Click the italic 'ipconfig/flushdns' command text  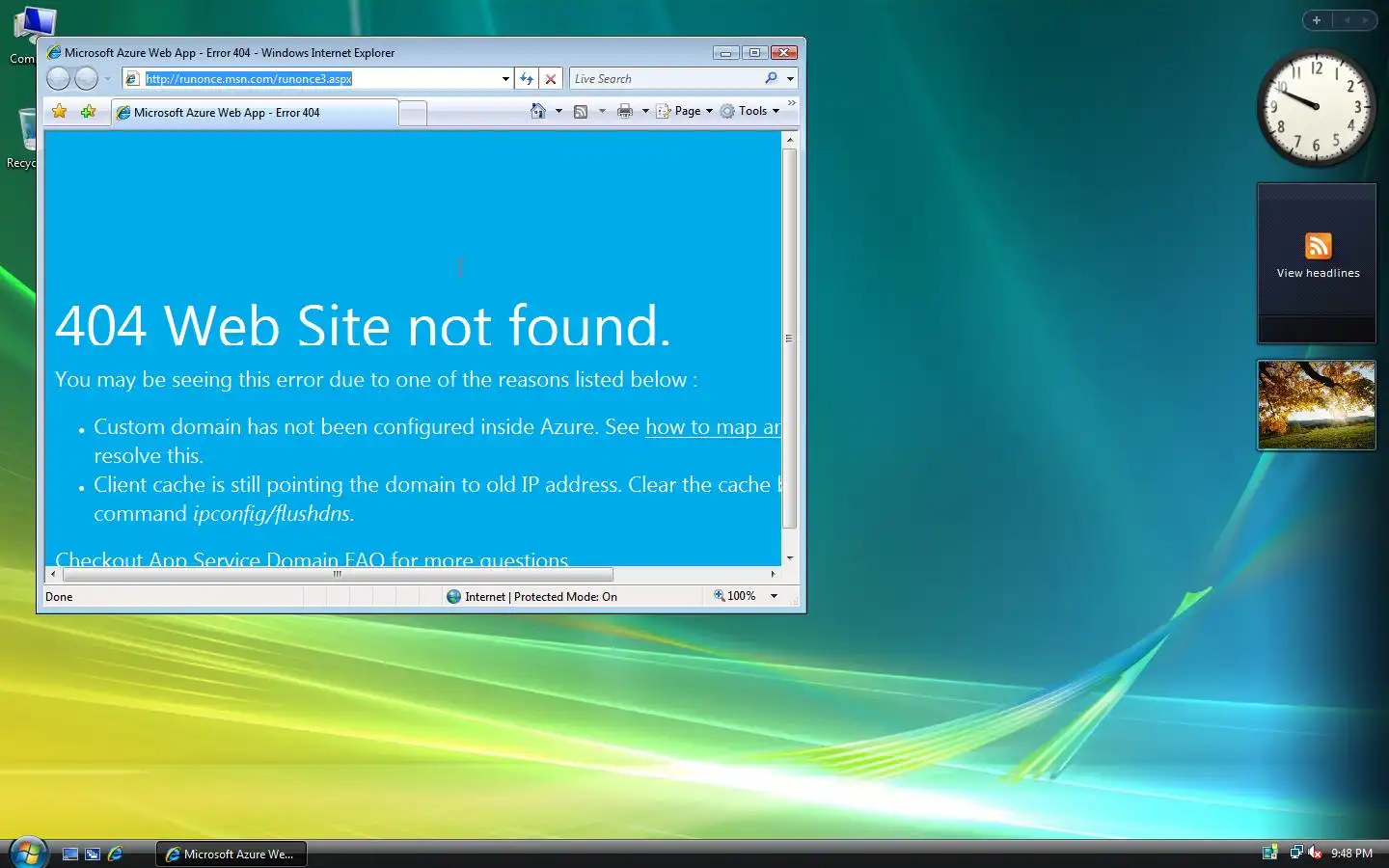point(274,514)
